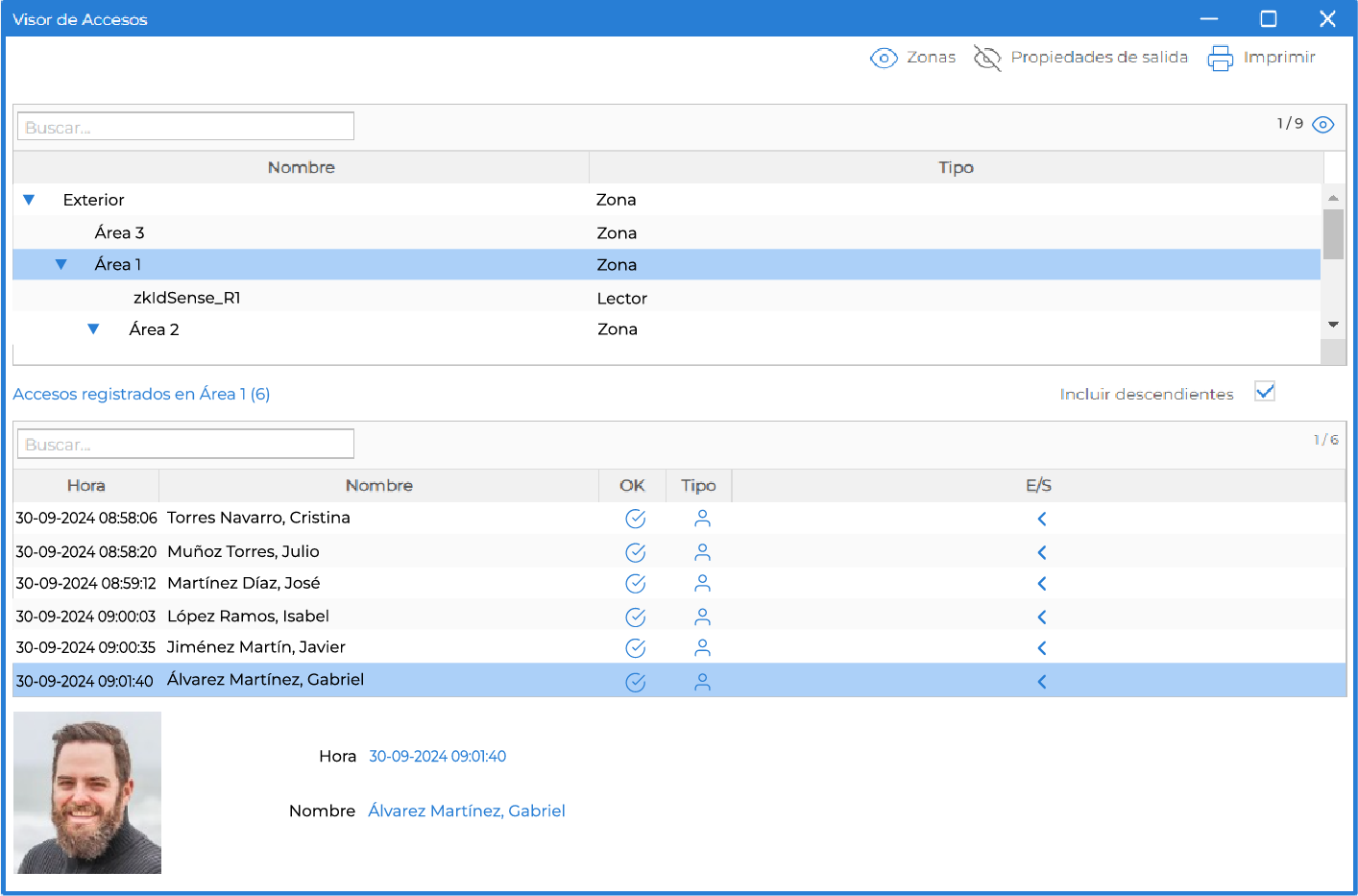This screenshot has height=896, width=1358.
Task: Click OK checkmark for López Ramos, Isabel
Action: coord(635,617)
